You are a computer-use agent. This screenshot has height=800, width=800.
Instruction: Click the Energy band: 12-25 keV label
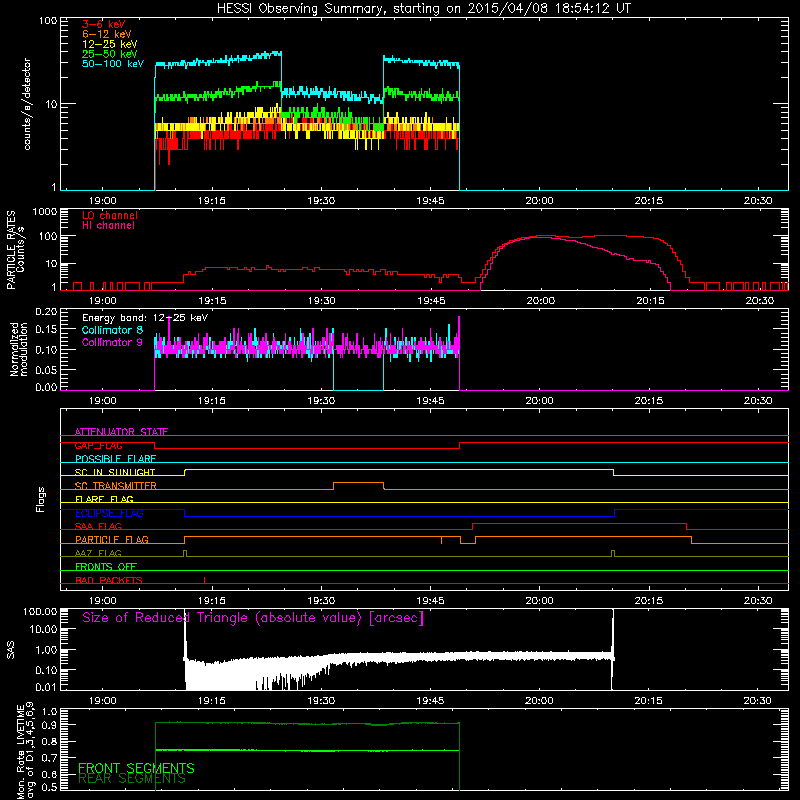click(x=145, y=318)
